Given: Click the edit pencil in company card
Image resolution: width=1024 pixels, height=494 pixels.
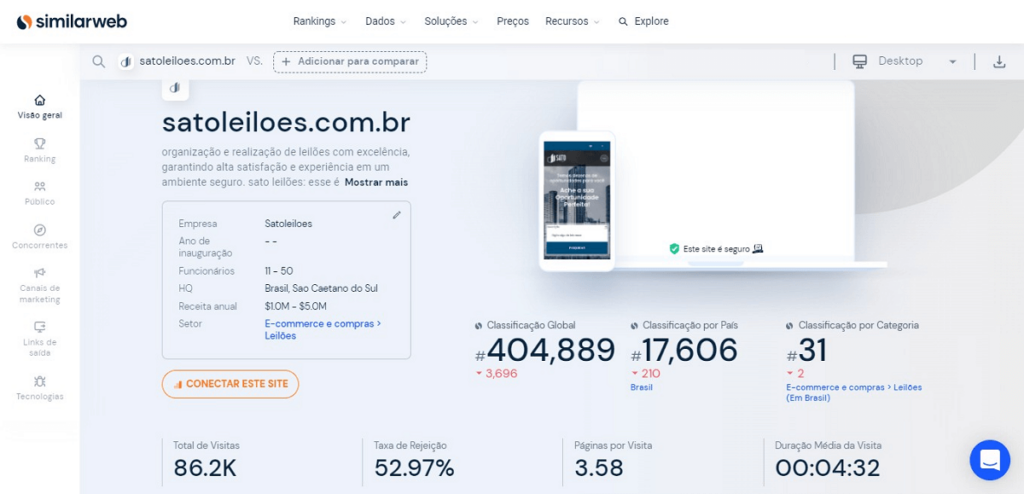Looking at the screenshot, I should coord(396,214).
